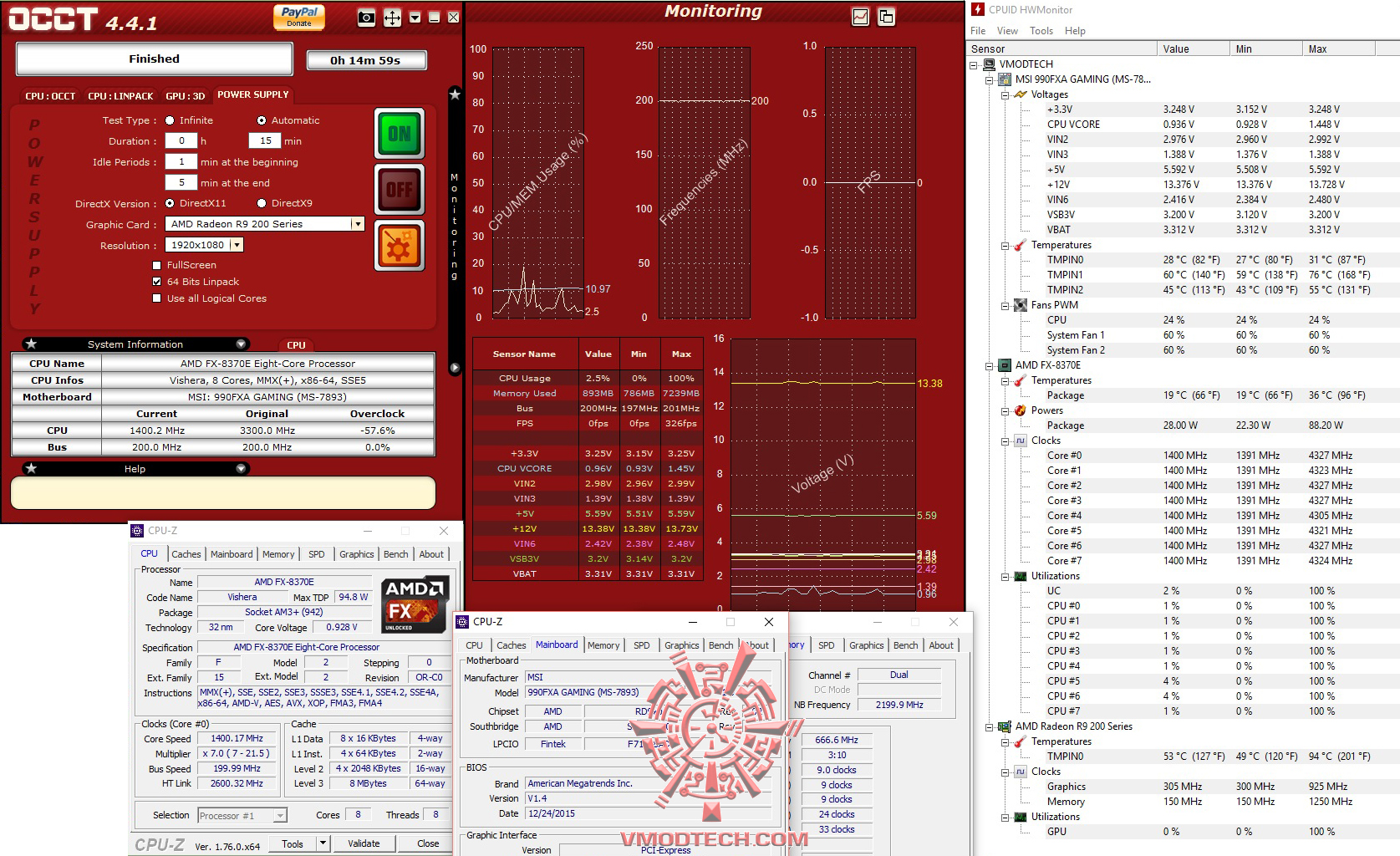Select the Infinite test type
The image size is (1400, 856).
170,120
